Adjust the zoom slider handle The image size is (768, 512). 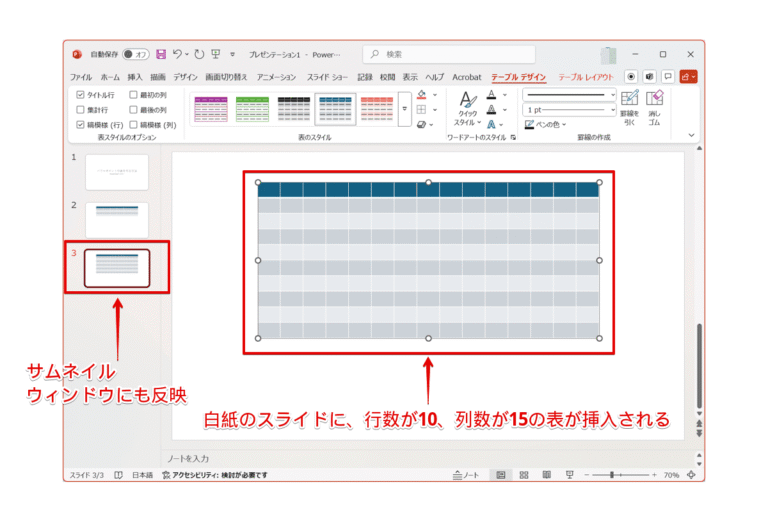click(612, 475)
